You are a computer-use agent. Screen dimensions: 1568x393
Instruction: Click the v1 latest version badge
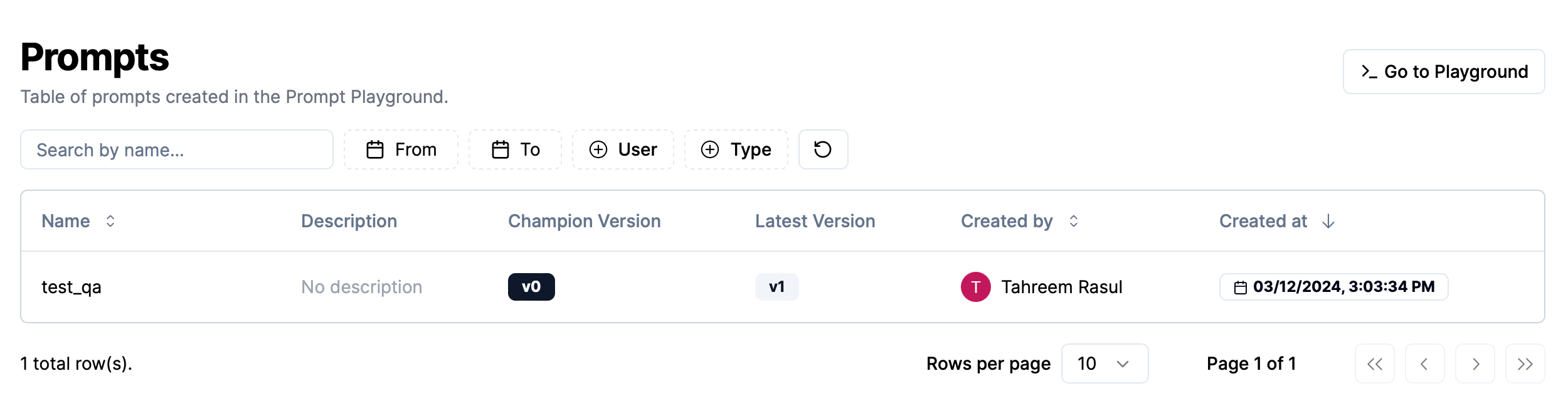[x=776, y=287]
